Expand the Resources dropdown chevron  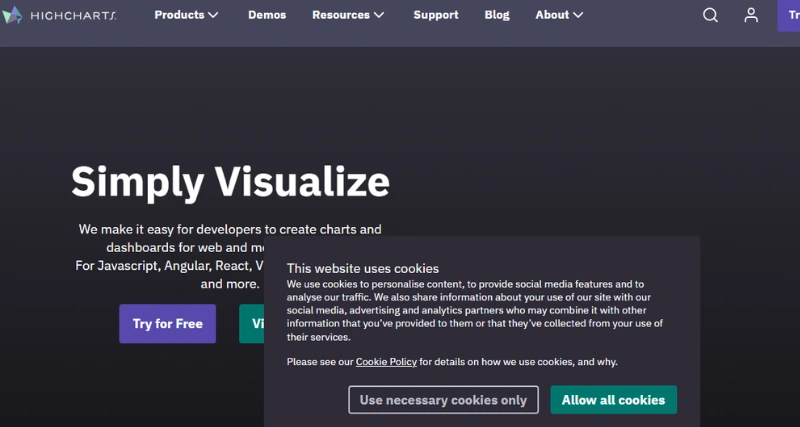(x=378, y=15)
